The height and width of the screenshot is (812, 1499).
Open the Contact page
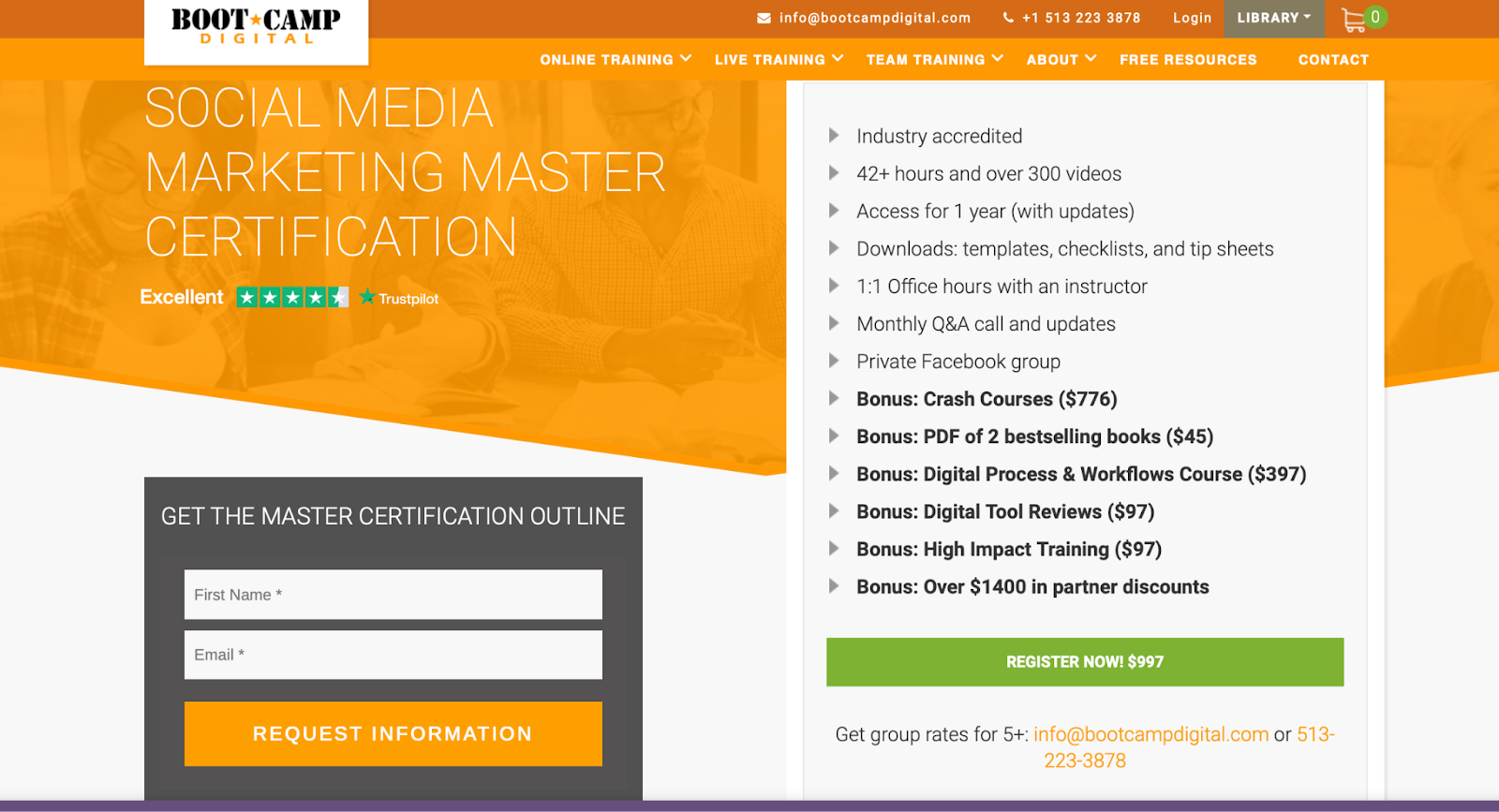1333,59
